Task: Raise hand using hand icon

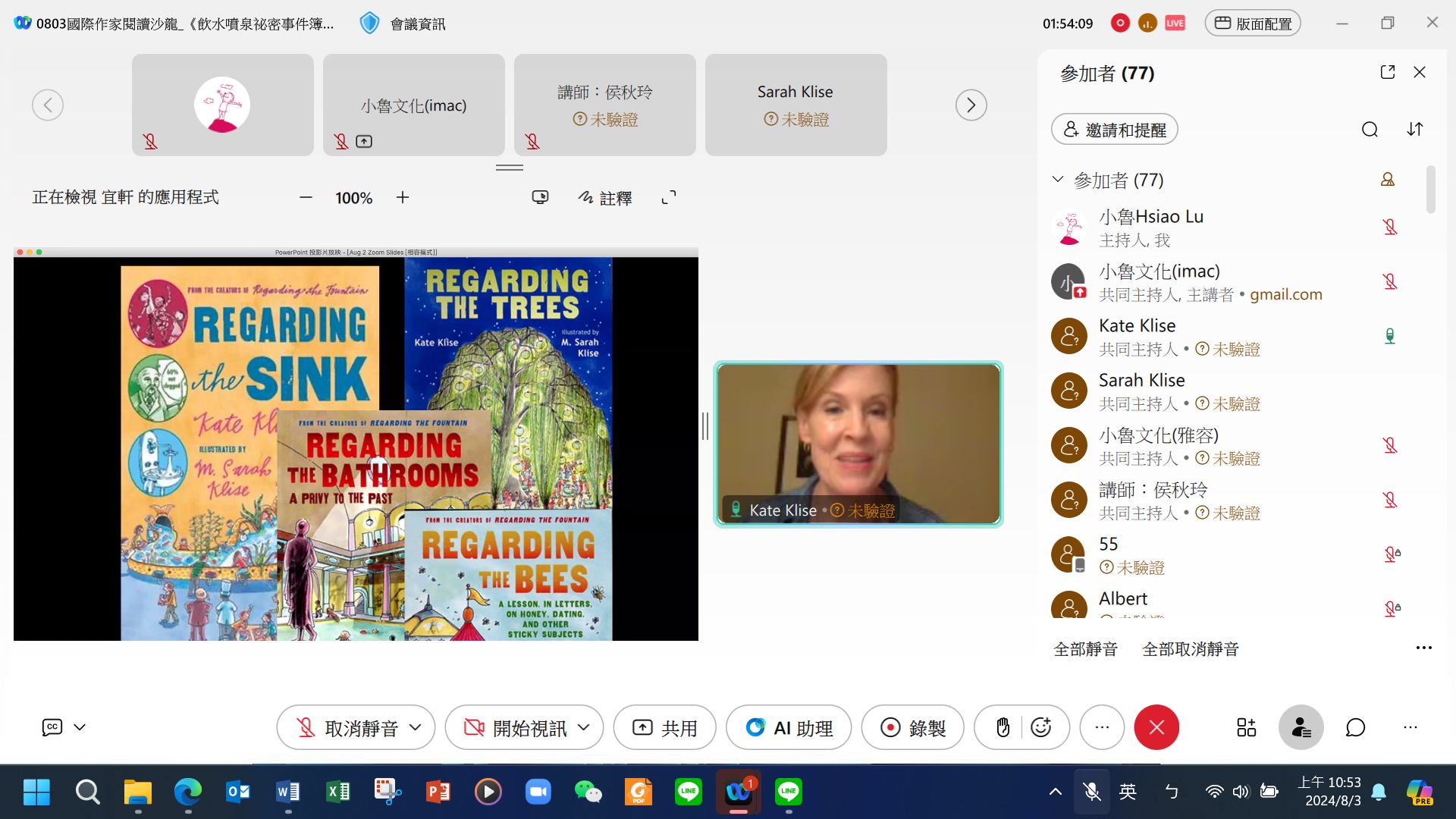Action: [1003, 727]
